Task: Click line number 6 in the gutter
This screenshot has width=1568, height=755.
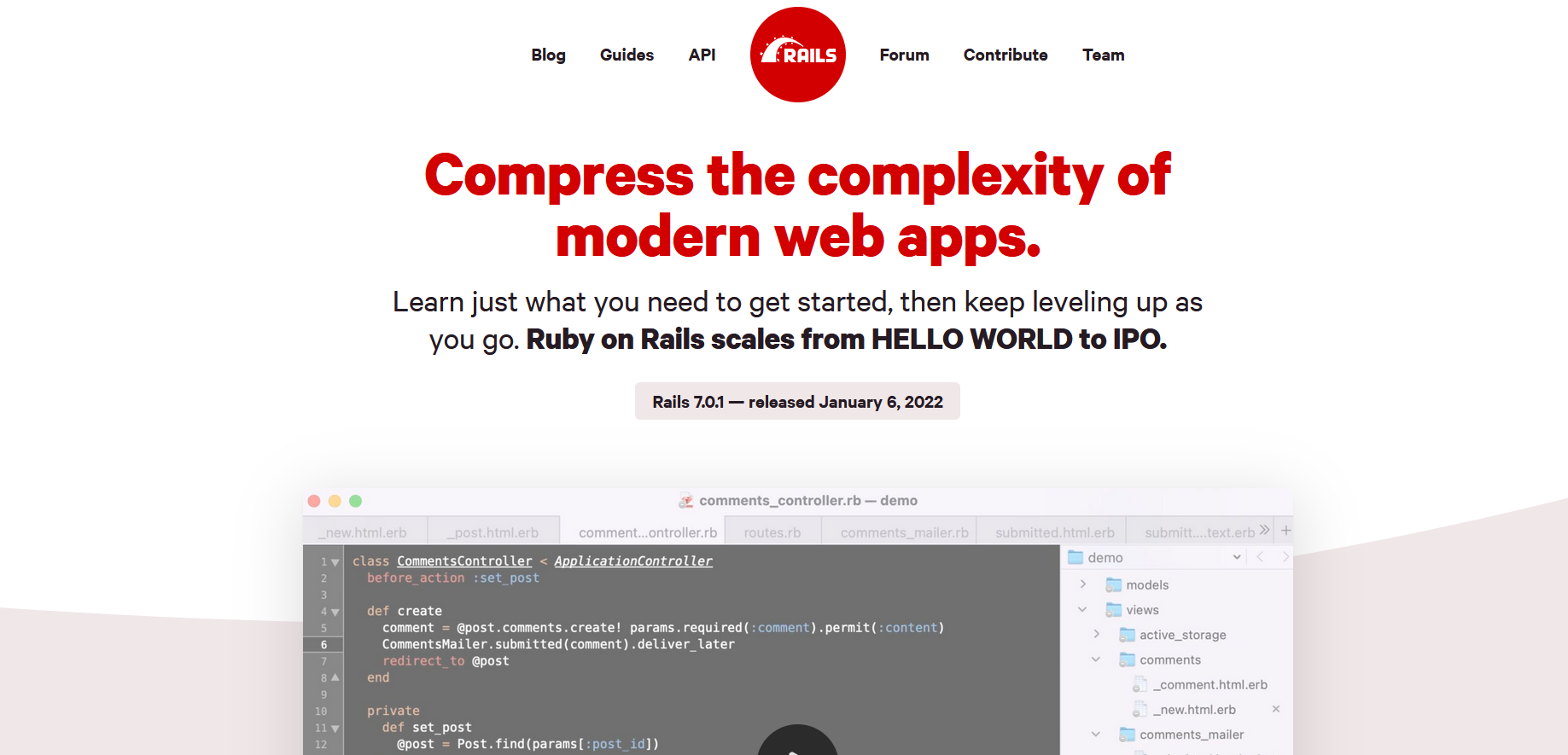Action: click(x=324, y=644)
